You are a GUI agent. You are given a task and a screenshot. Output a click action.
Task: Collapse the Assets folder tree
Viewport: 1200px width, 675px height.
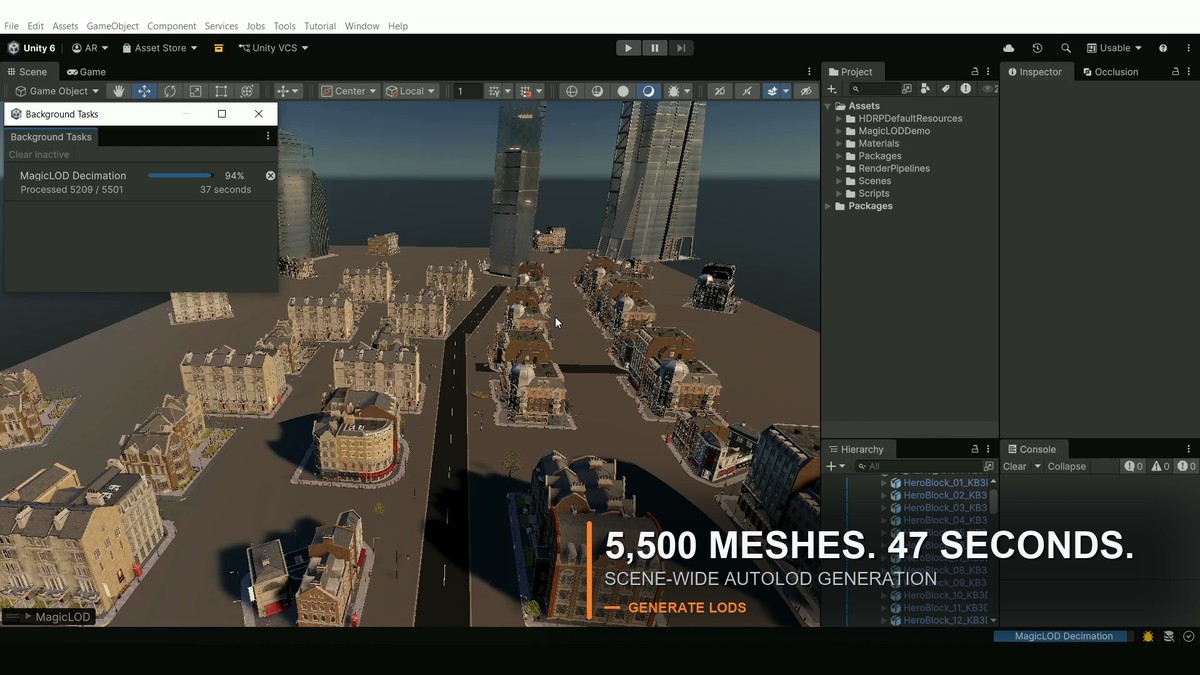[828, 106]
